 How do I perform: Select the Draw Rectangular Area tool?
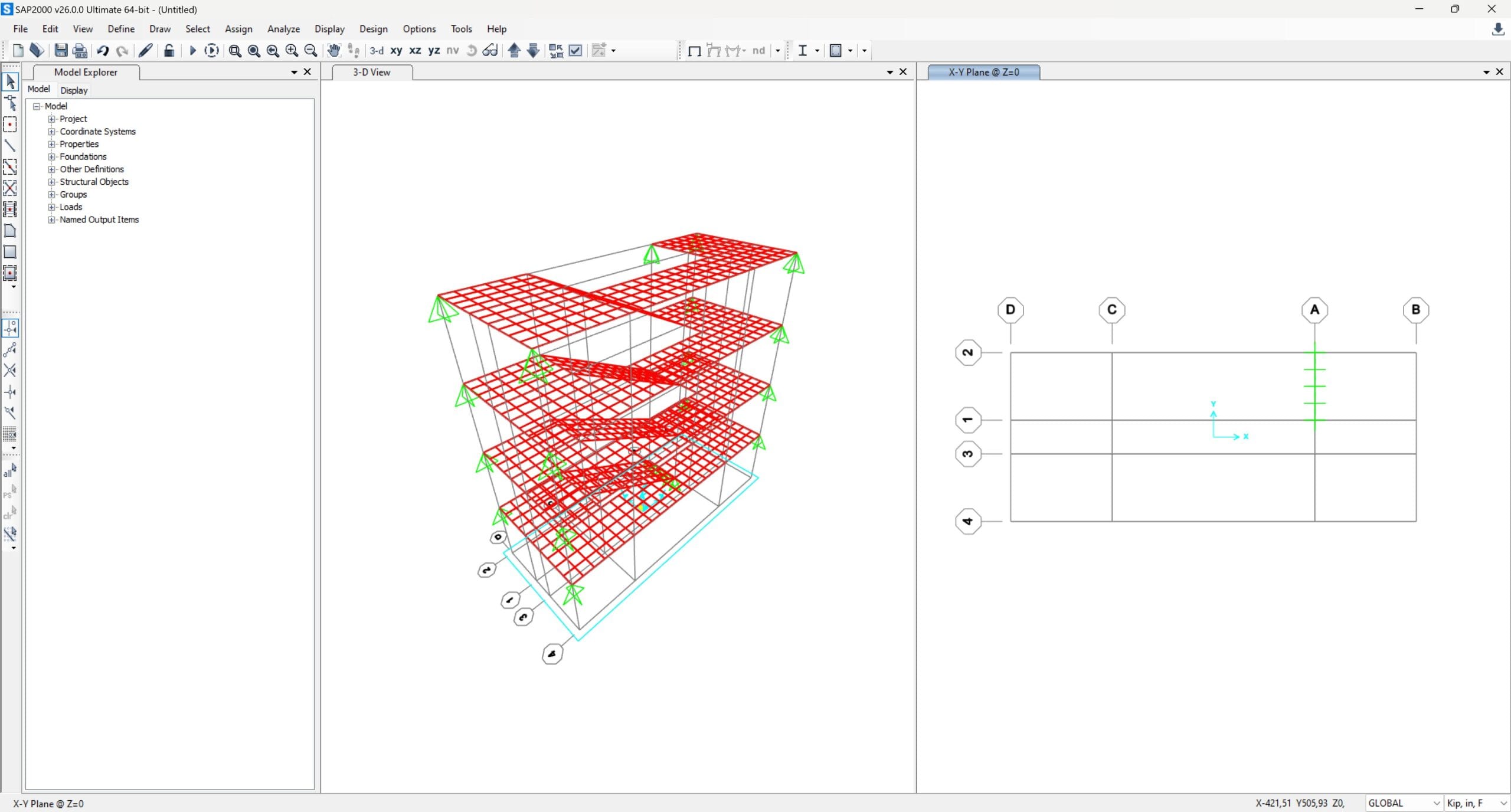[10, 252]
